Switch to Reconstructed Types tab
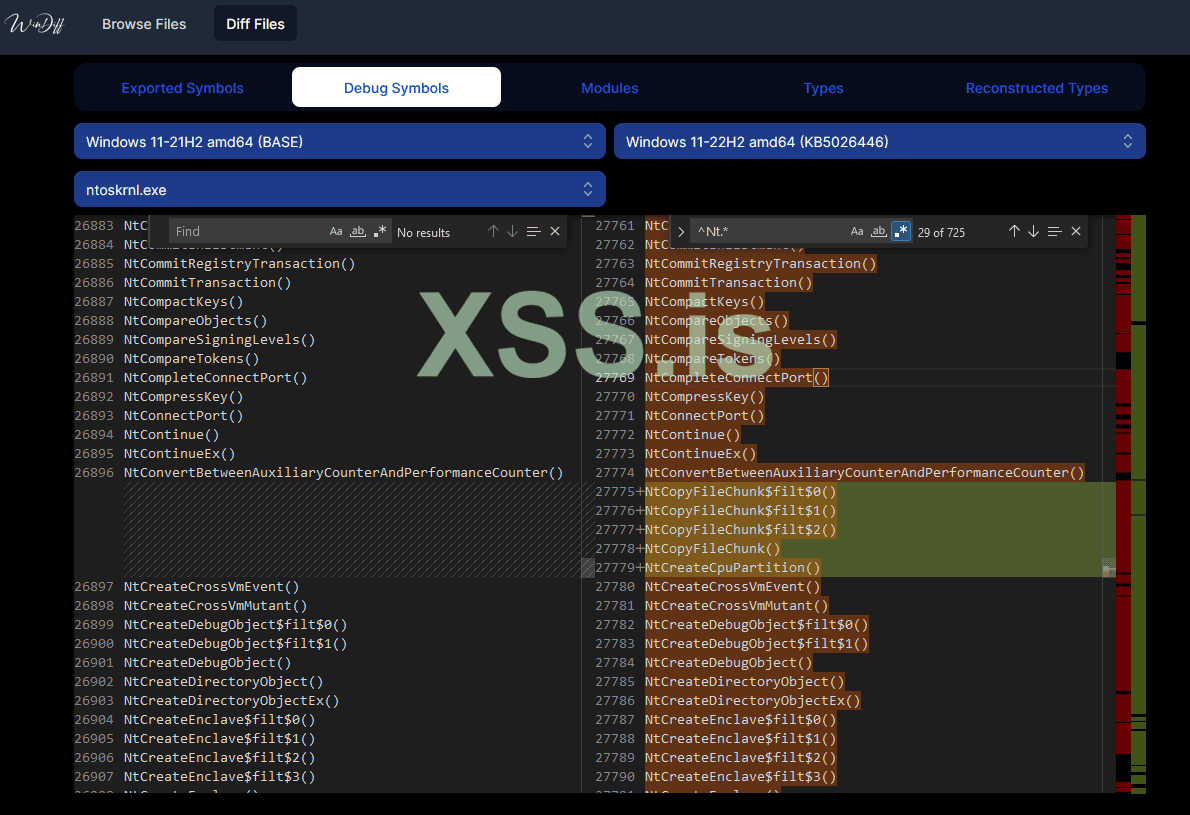 coord(1037,88)
